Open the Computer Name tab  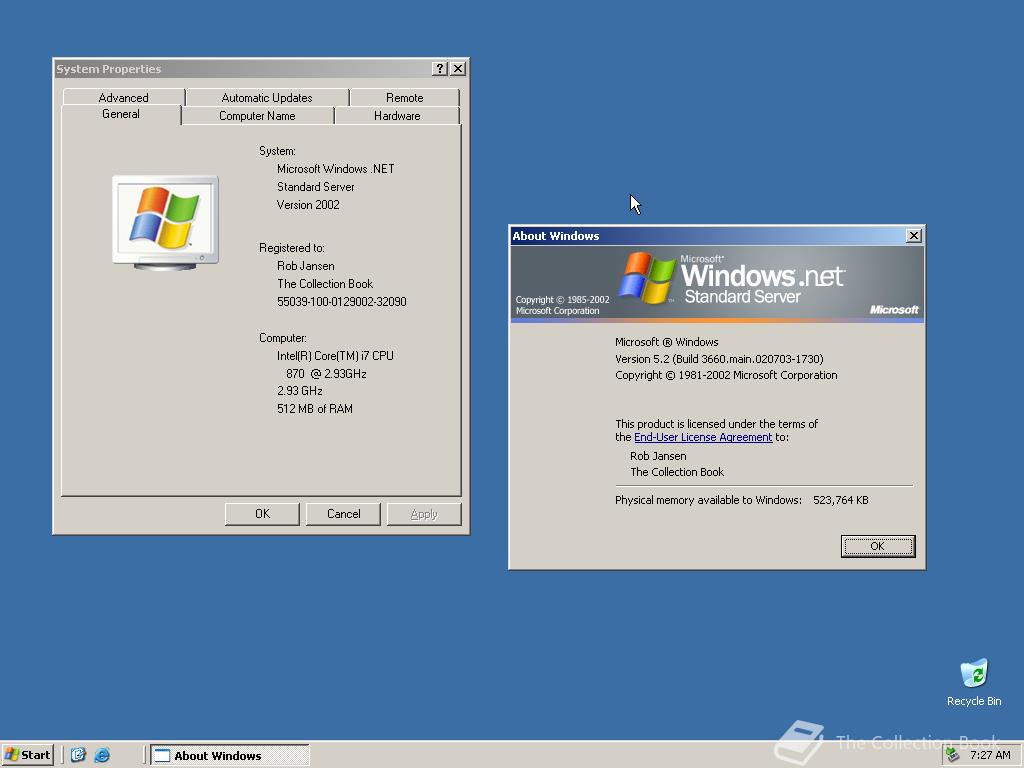257,116
